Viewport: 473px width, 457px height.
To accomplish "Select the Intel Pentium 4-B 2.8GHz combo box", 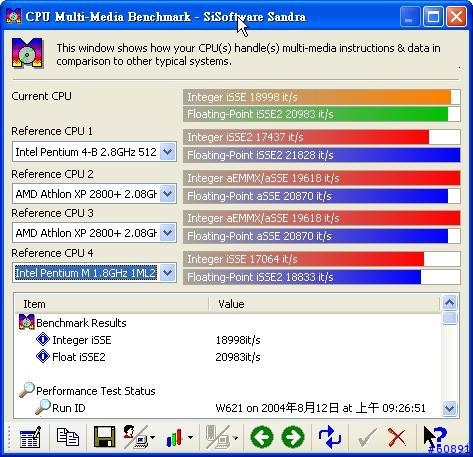I will click(x=94, y=152).
